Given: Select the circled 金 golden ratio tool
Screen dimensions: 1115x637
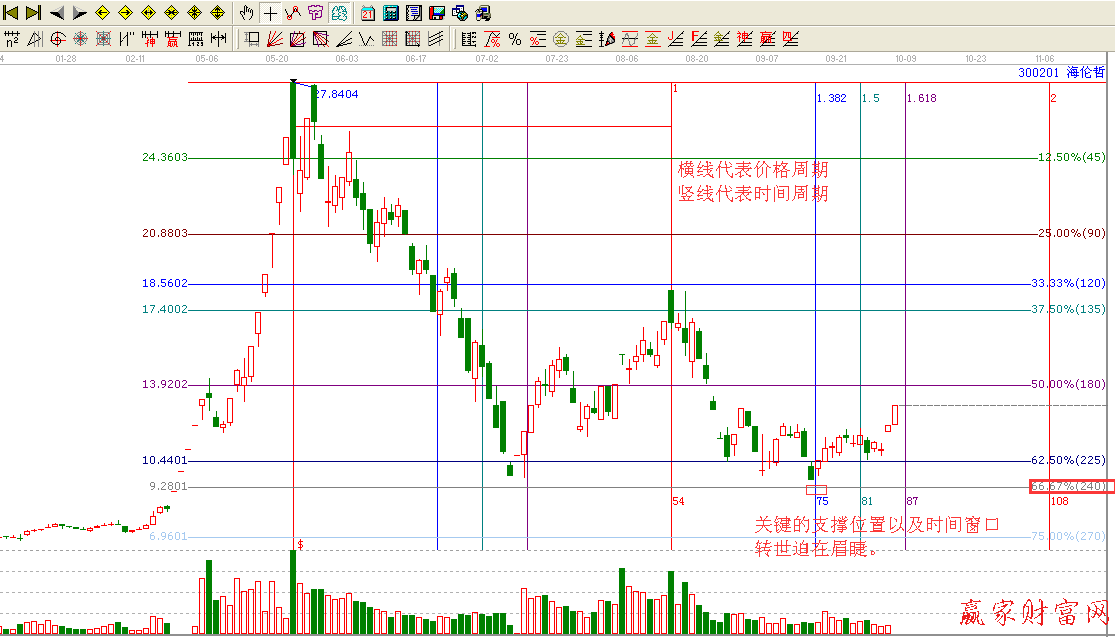Looking at the screenshot, I should click(561, 40).
